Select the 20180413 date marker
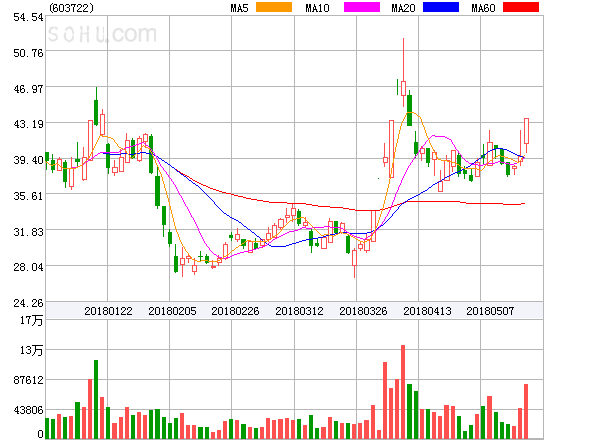 (x=427, y=311)
